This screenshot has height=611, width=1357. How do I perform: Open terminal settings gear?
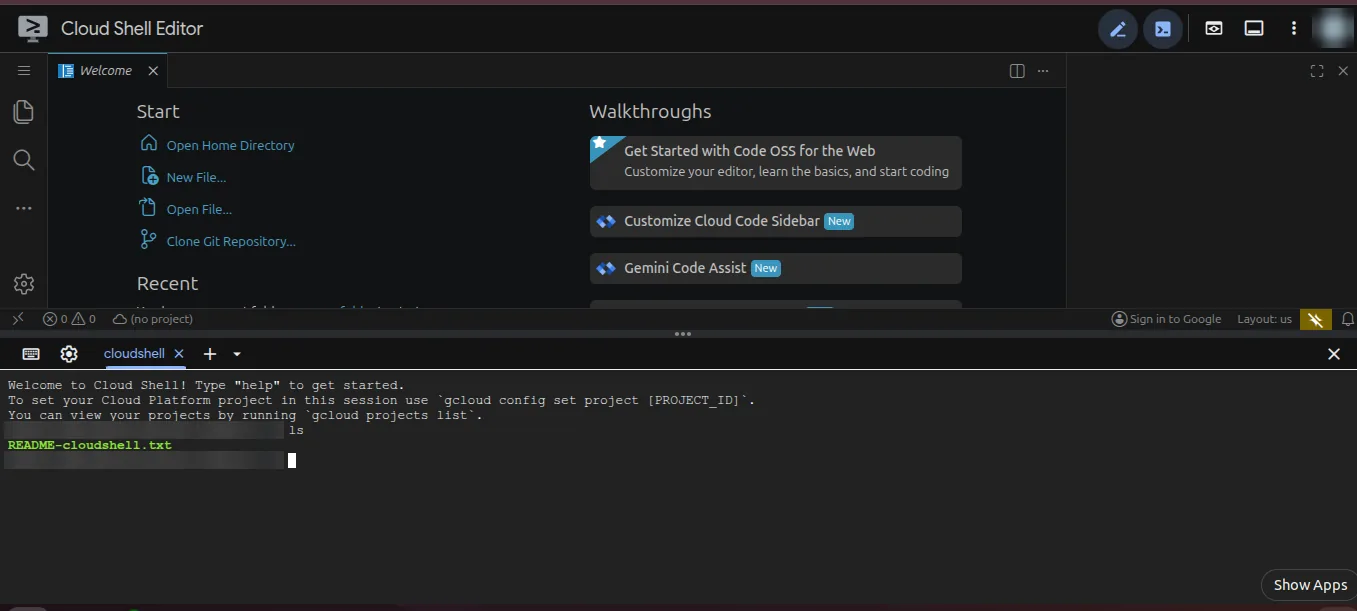[69, 354]
